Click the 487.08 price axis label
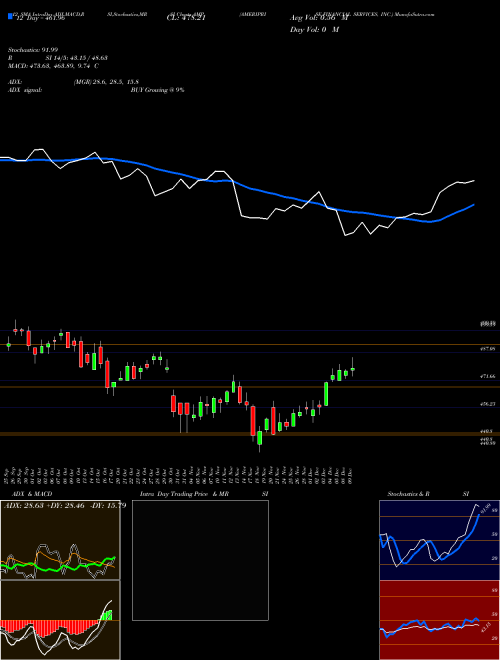 pyautogui.click(x=489, y=349)
